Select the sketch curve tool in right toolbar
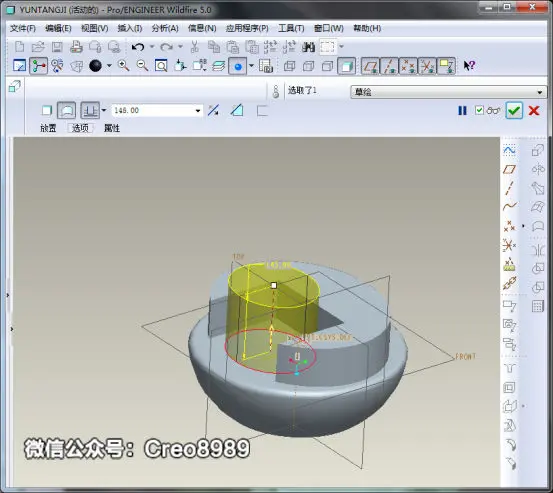This screenshot has height=493, width=553. [509, 151]
